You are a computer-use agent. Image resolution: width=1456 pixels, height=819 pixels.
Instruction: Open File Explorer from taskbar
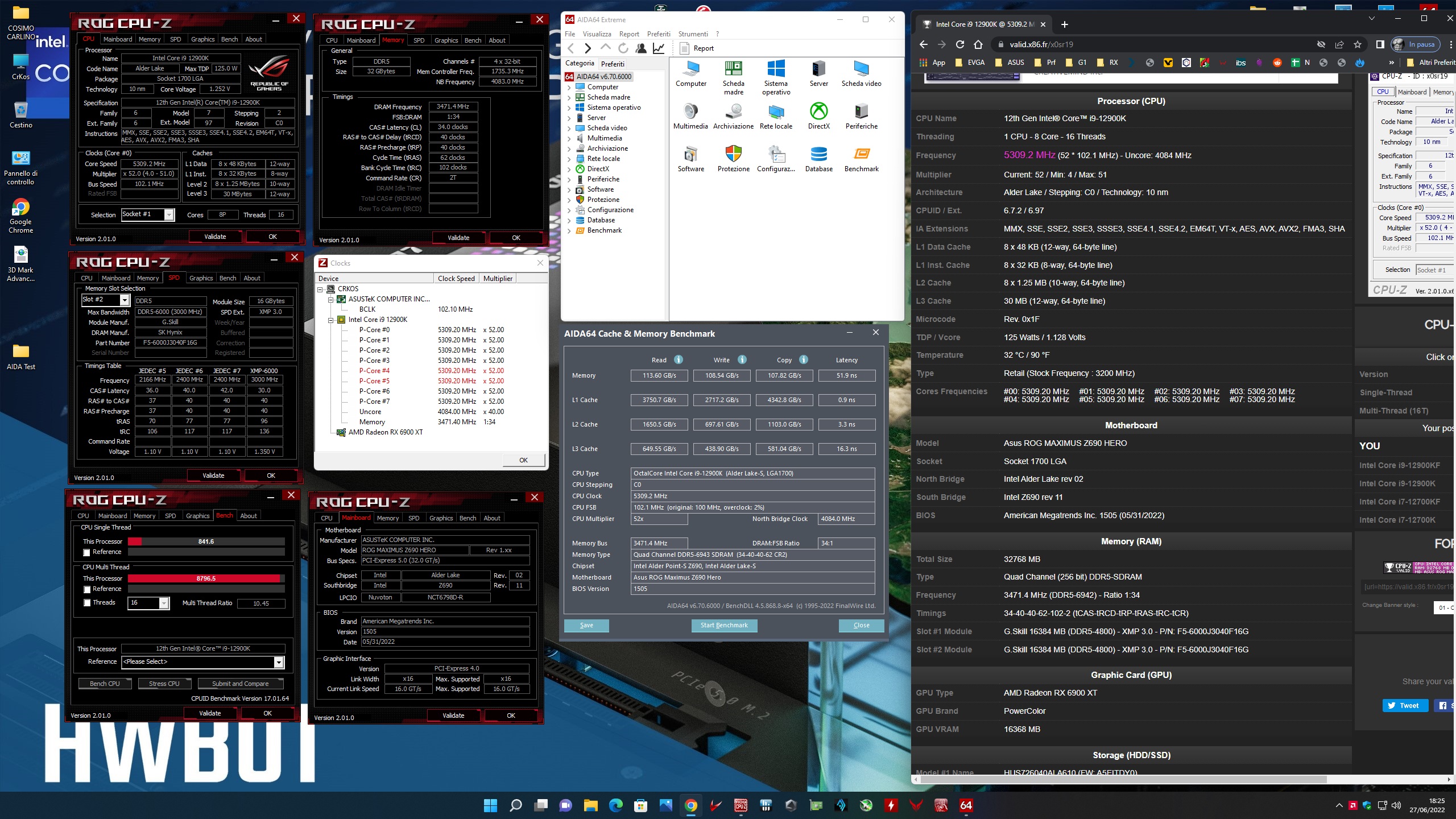point(590,805)
